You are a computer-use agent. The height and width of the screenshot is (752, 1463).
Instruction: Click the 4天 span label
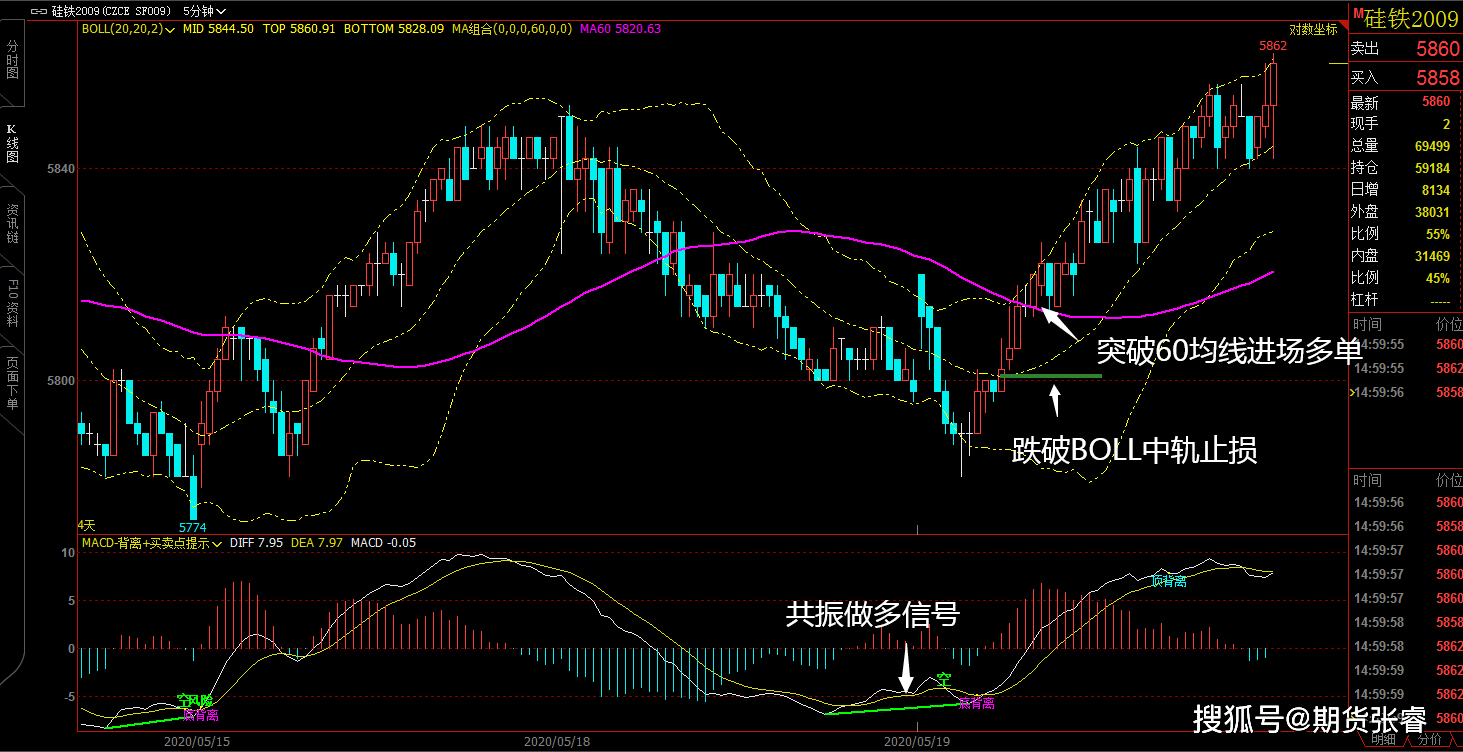pos(86,525)
